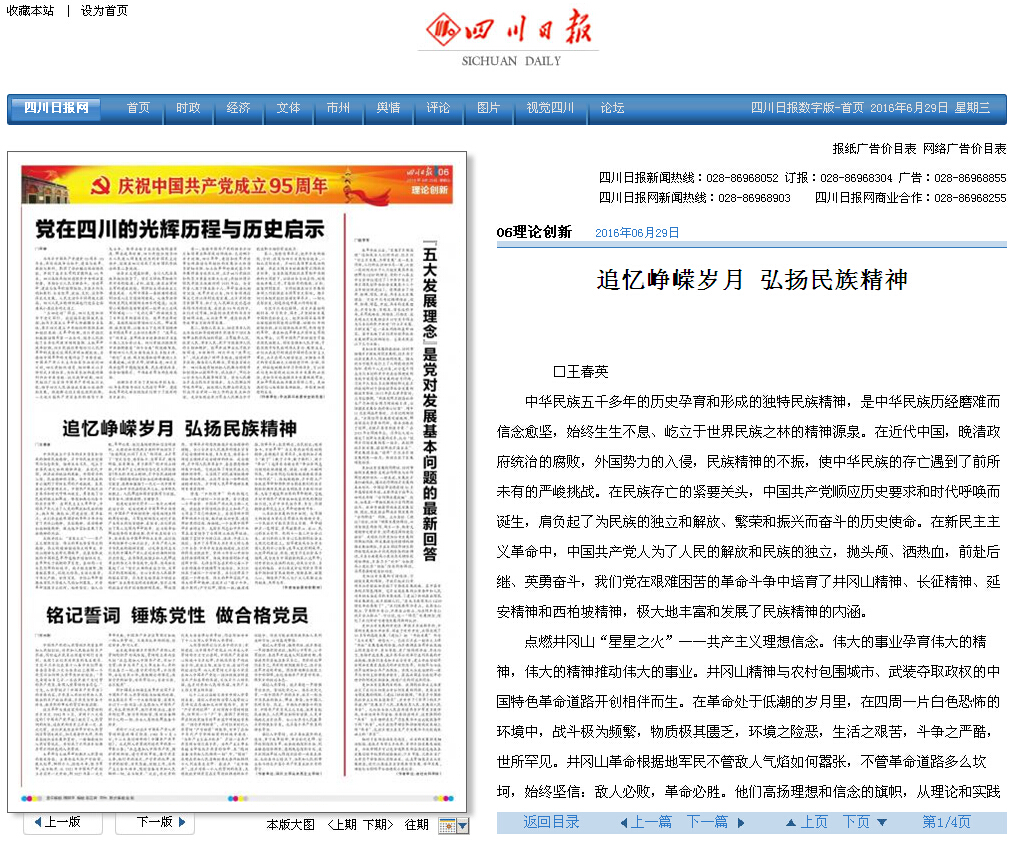Screen dimensions: 1031x842
Task: Click 设为首页 link
Action: (105, 11)
